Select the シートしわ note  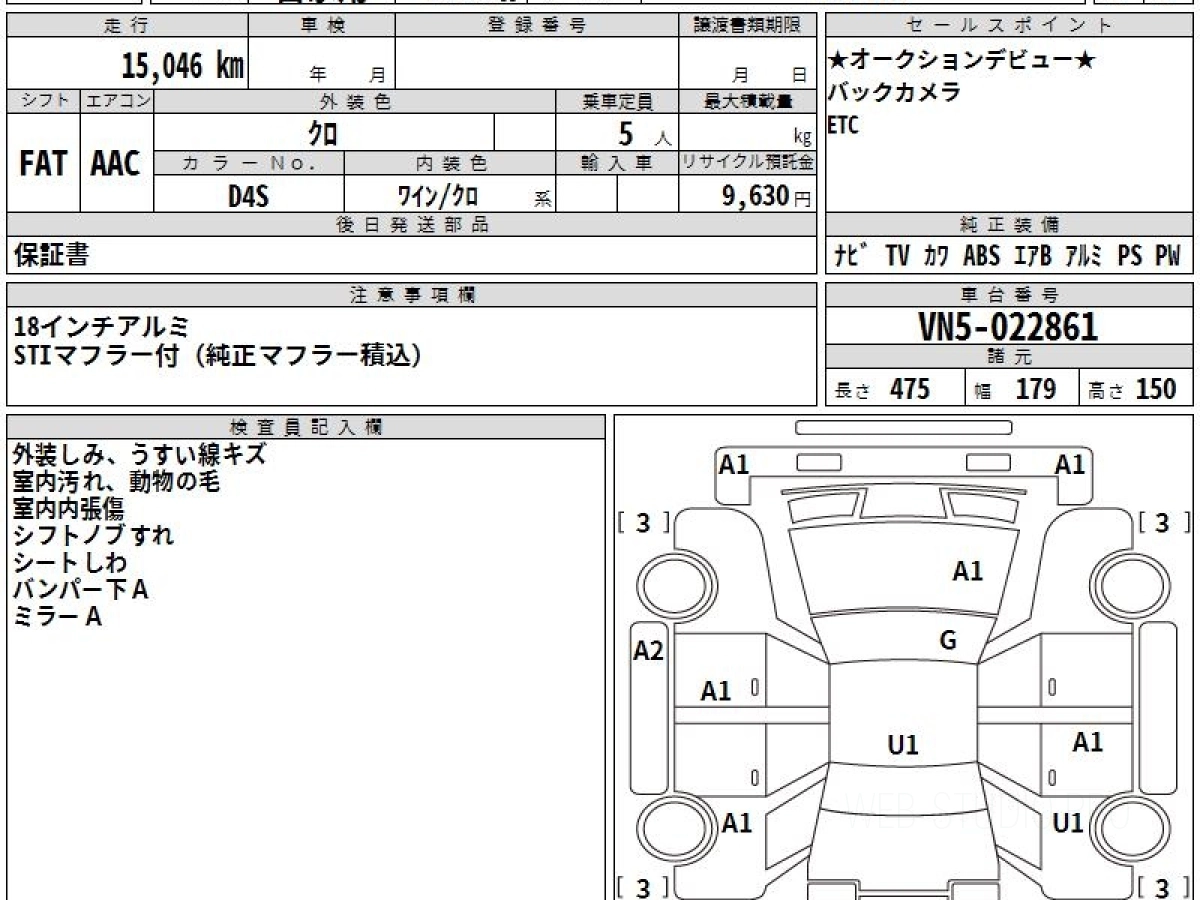(x=70, y=563)
